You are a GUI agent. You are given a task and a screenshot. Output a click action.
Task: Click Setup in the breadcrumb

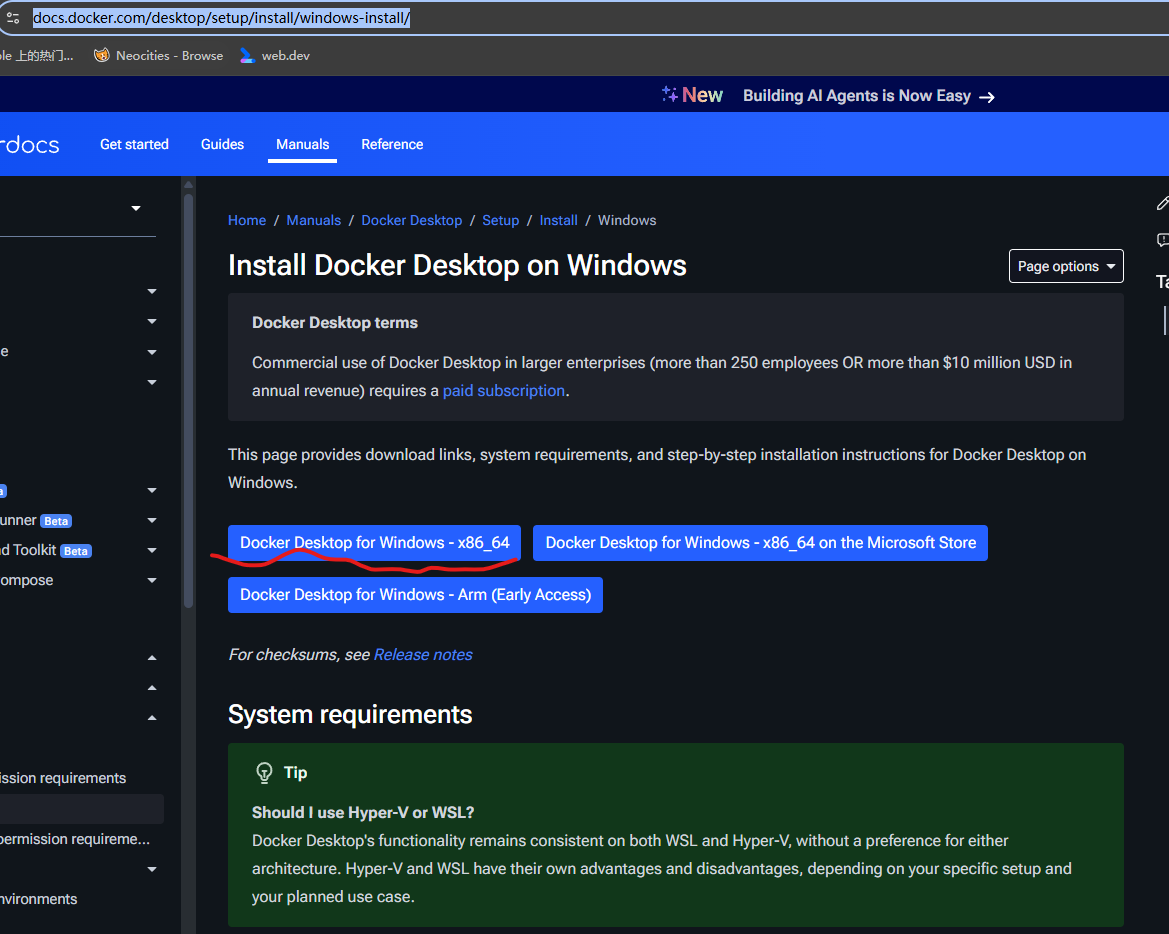(x=500, y=220)
